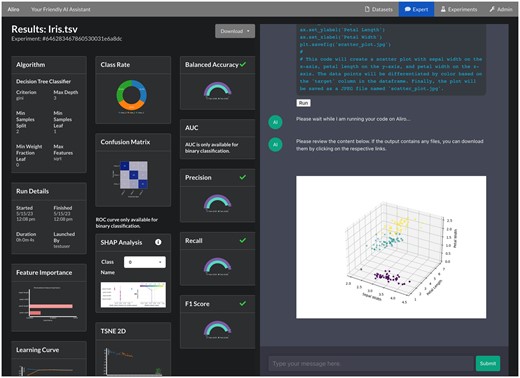Click the Run Details panel header

click(49, 191)
